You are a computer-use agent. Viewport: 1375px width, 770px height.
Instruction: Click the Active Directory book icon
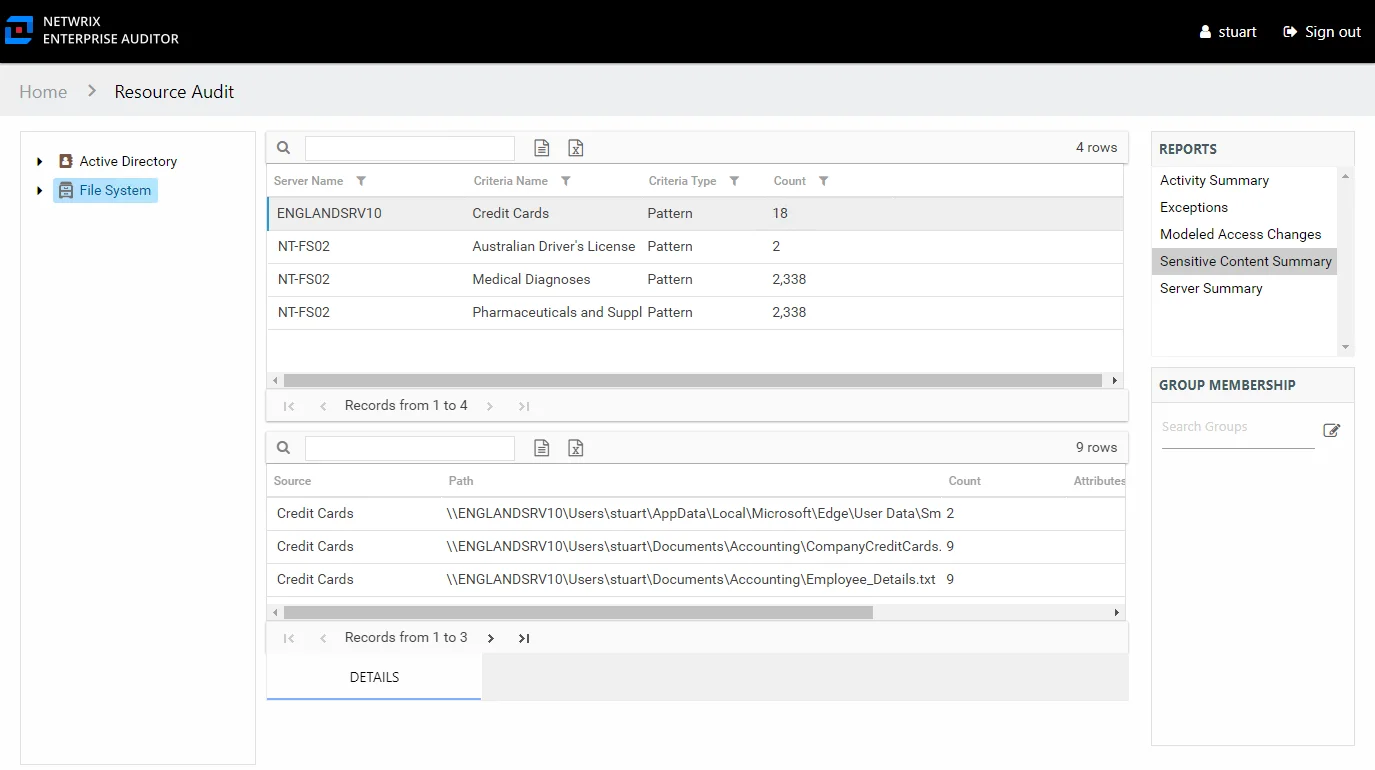pos(66,161)
